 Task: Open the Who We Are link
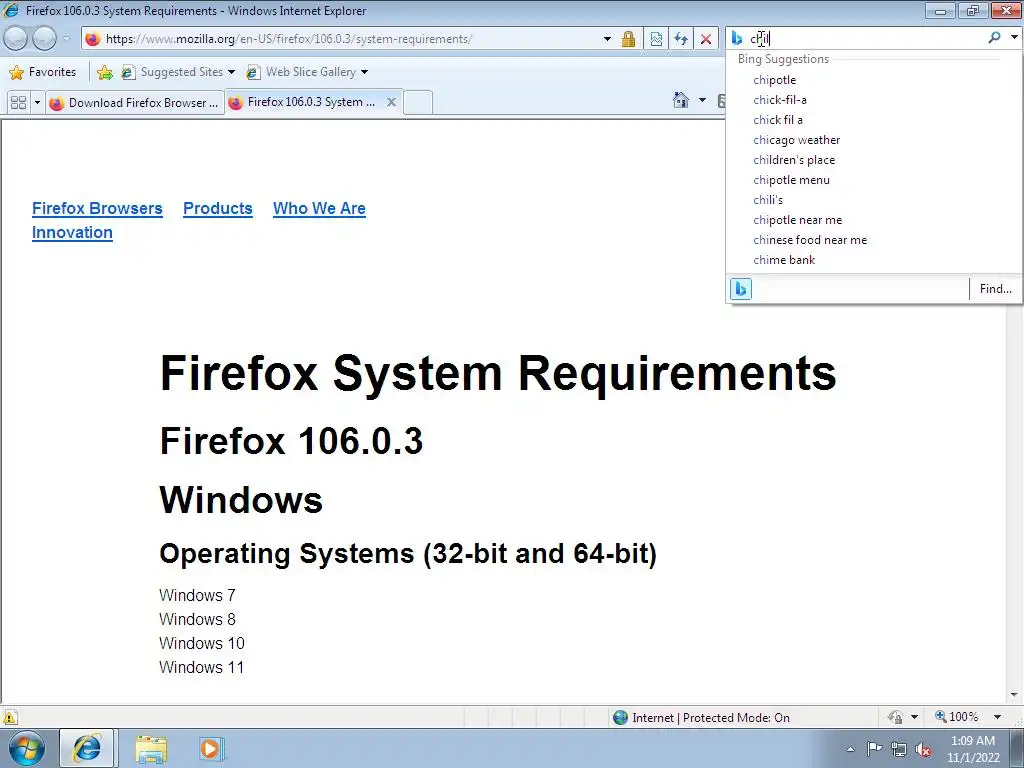tap(319, 208)
